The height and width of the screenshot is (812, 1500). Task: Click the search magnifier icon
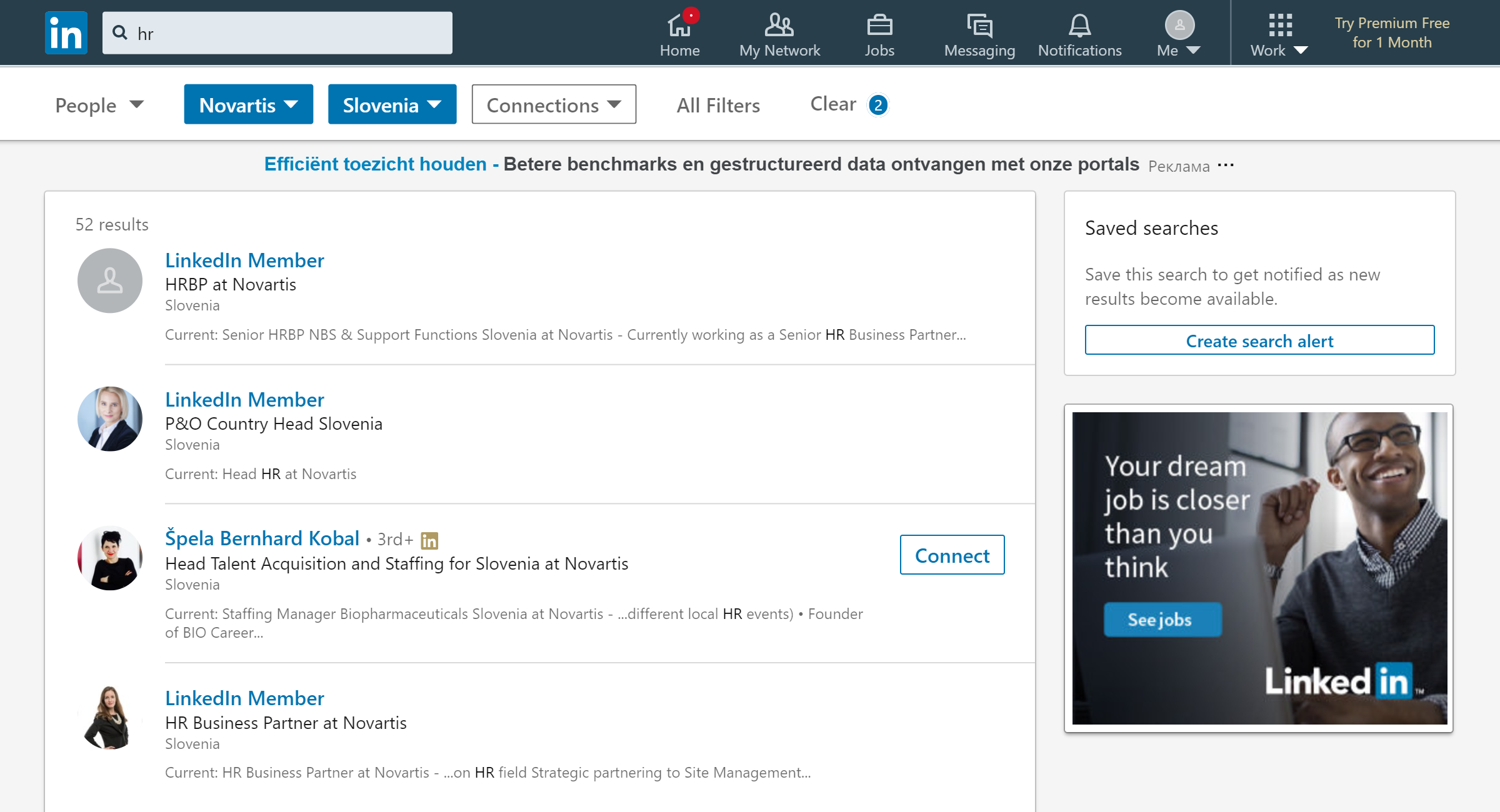(x=119, y=32)
